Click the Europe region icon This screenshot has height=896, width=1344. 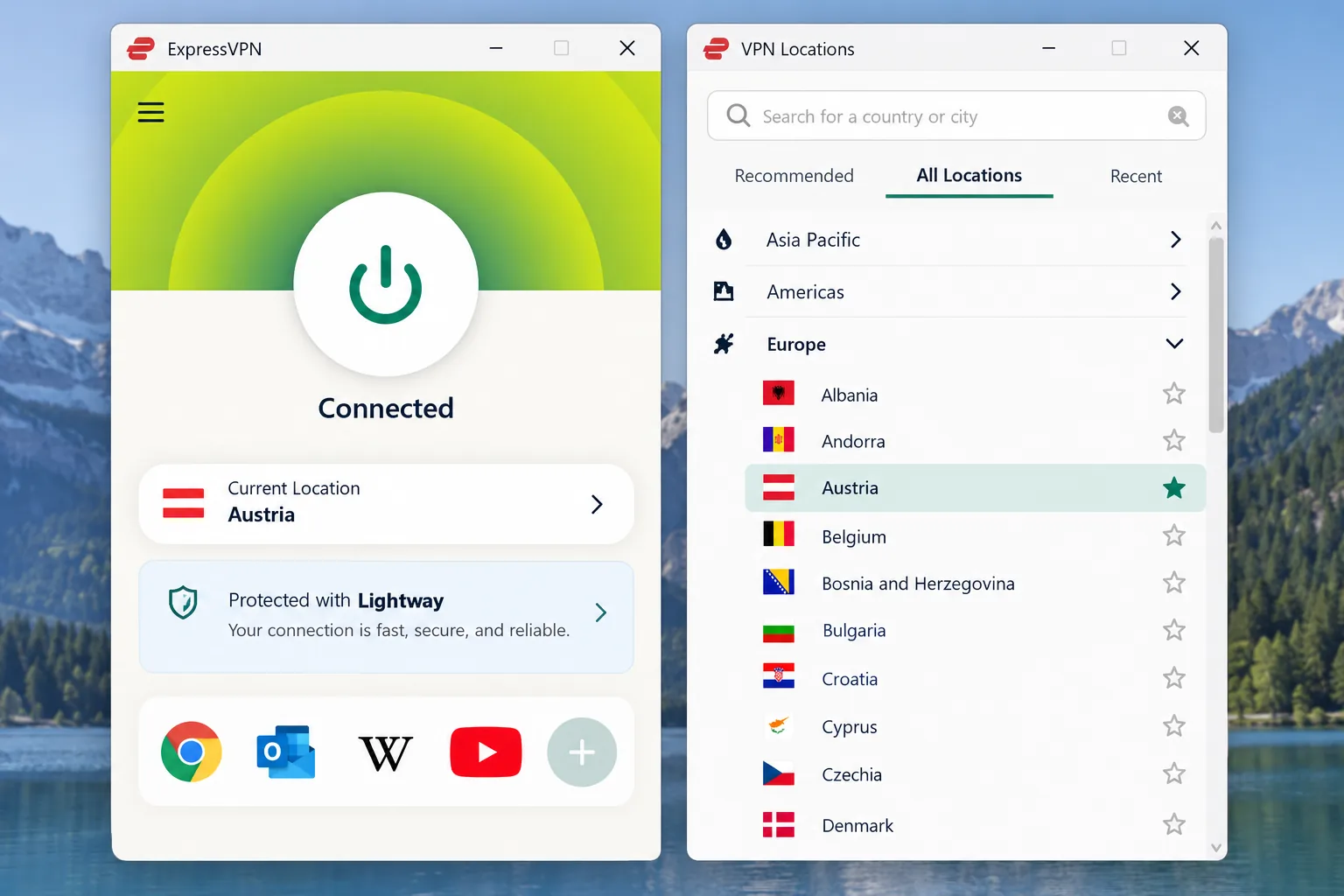(x=724, y=344)
